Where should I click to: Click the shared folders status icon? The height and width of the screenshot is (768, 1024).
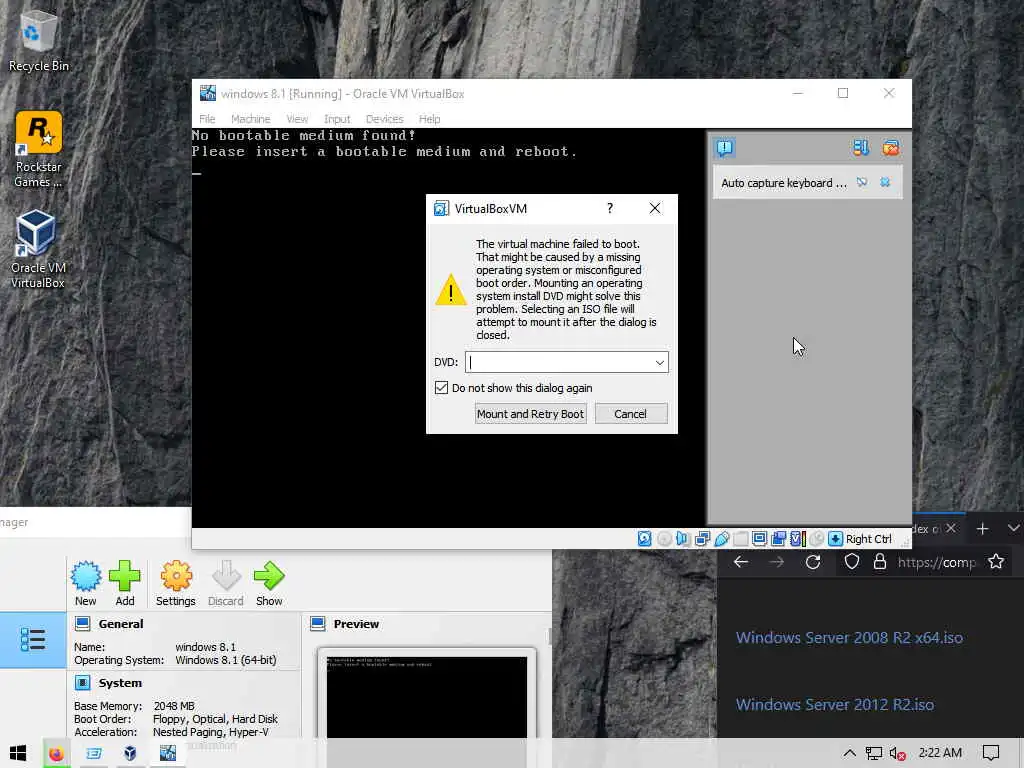(x=741, y=539)
